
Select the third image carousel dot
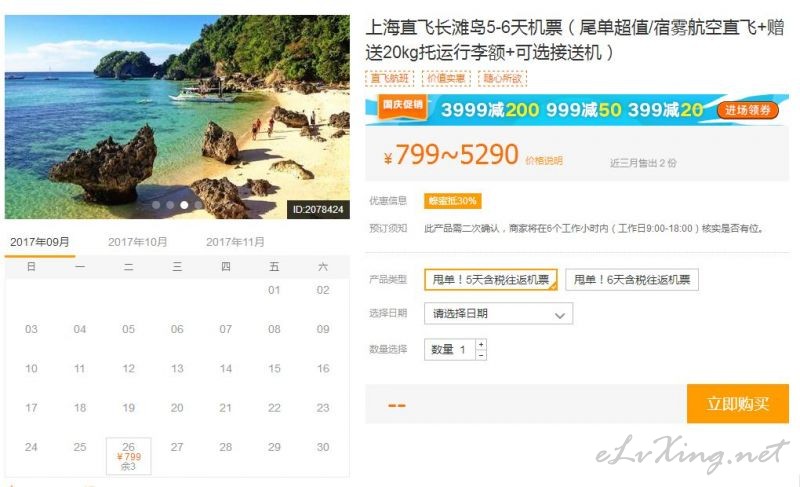tap(184, 205)
